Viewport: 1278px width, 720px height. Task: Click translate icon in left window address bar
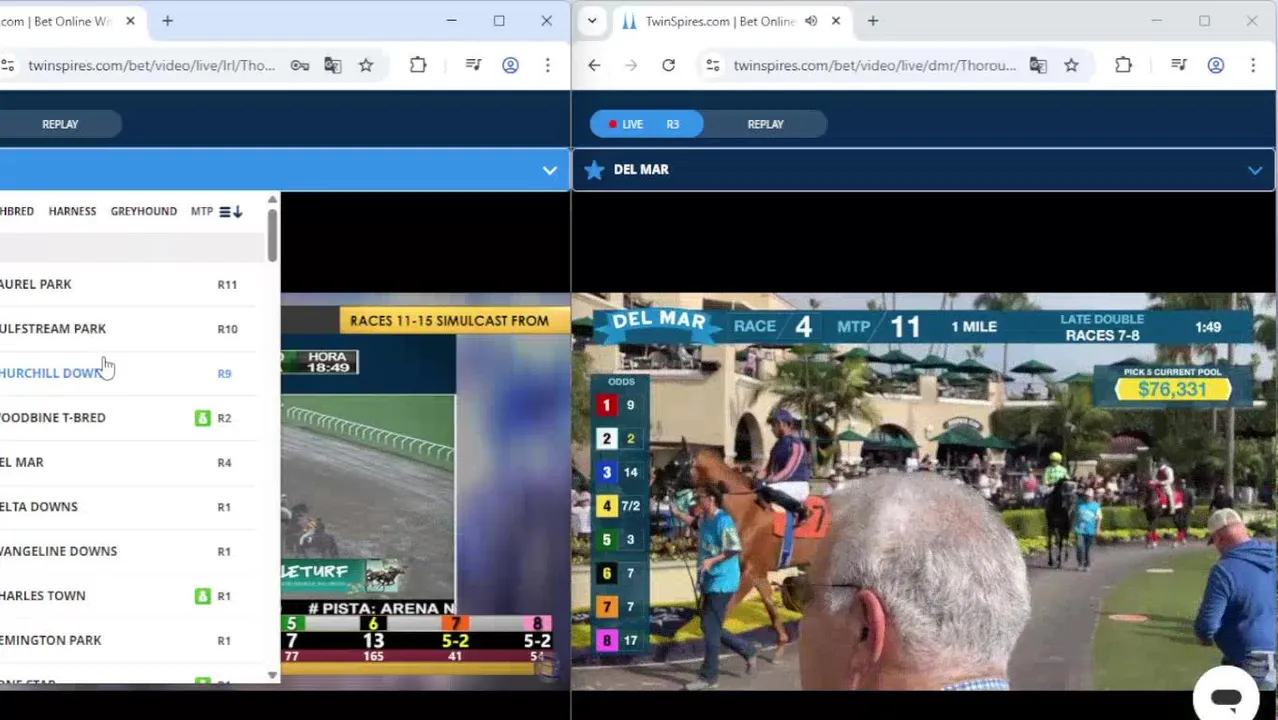(x=332, y=65)
